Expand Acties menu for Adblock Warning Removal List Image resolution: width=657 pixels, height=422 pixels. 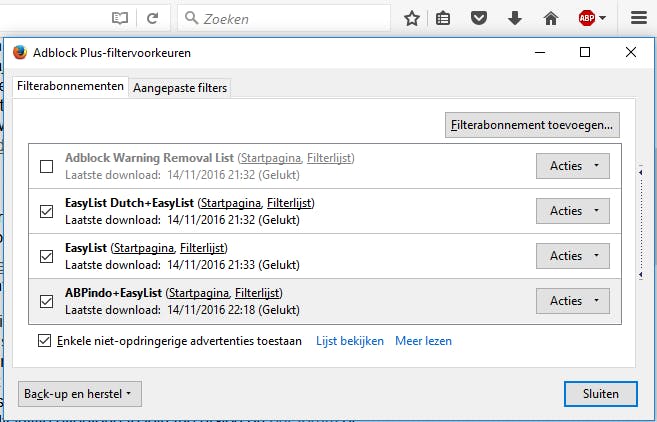(572, 166)
